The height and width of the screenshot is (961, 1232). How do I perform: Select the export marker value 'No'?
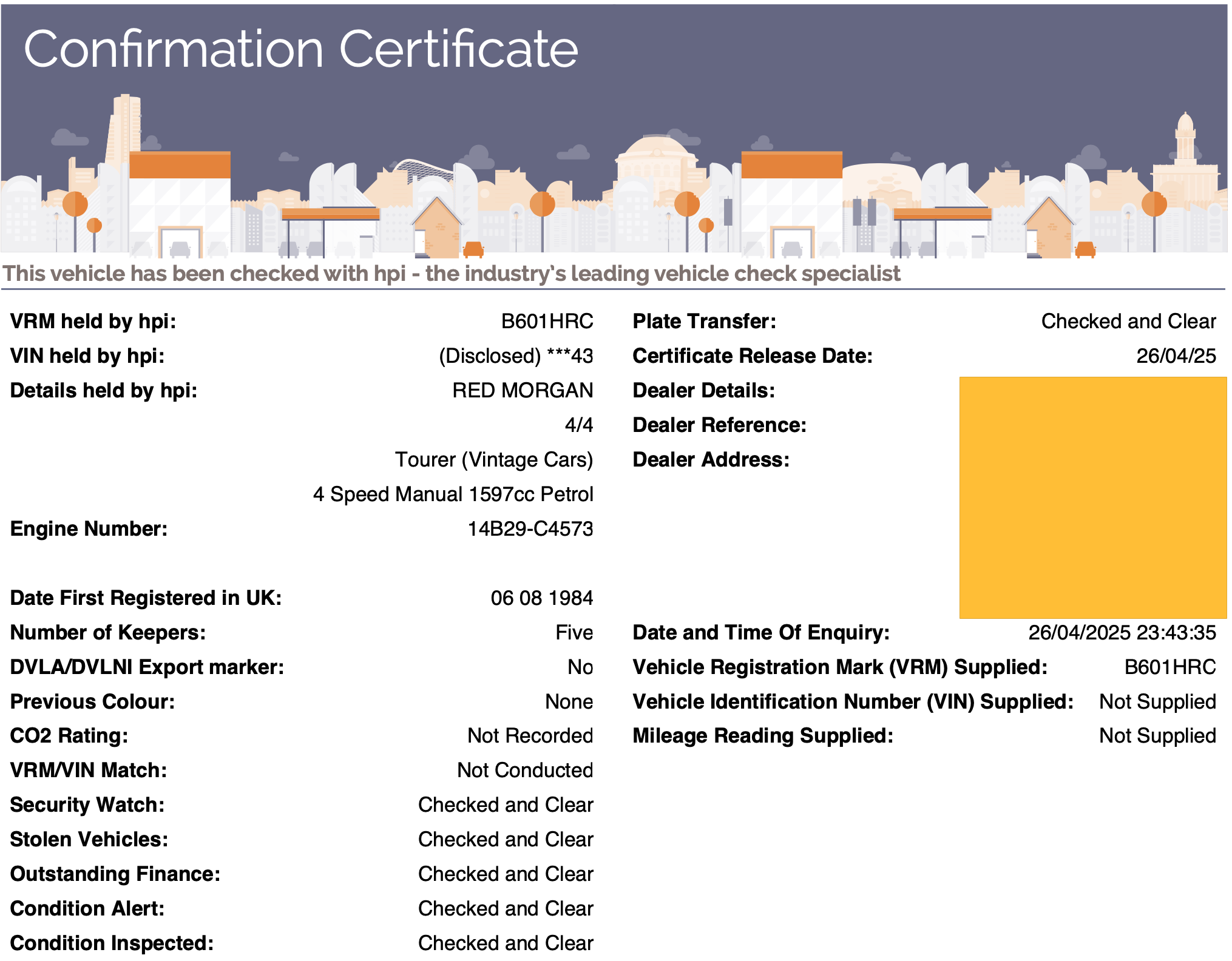(580, 667)
